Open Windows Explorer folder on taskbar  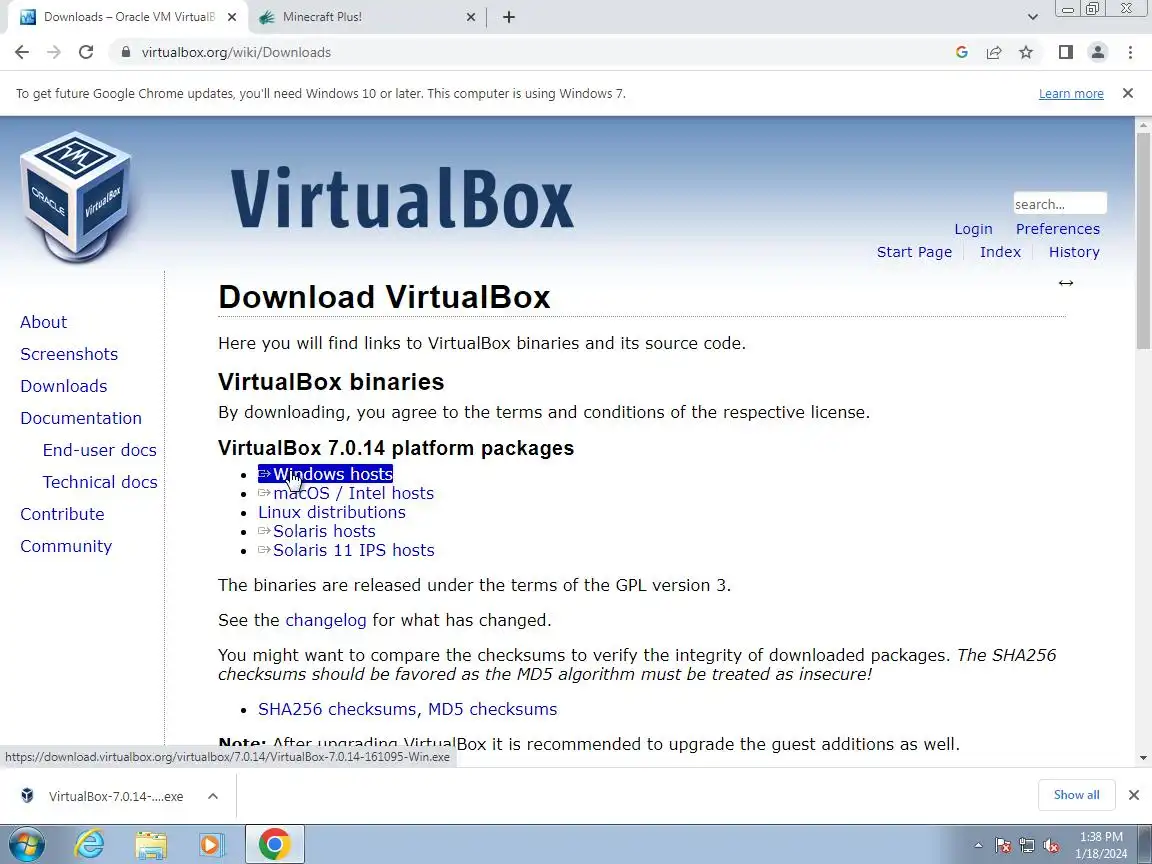point(151,844)
